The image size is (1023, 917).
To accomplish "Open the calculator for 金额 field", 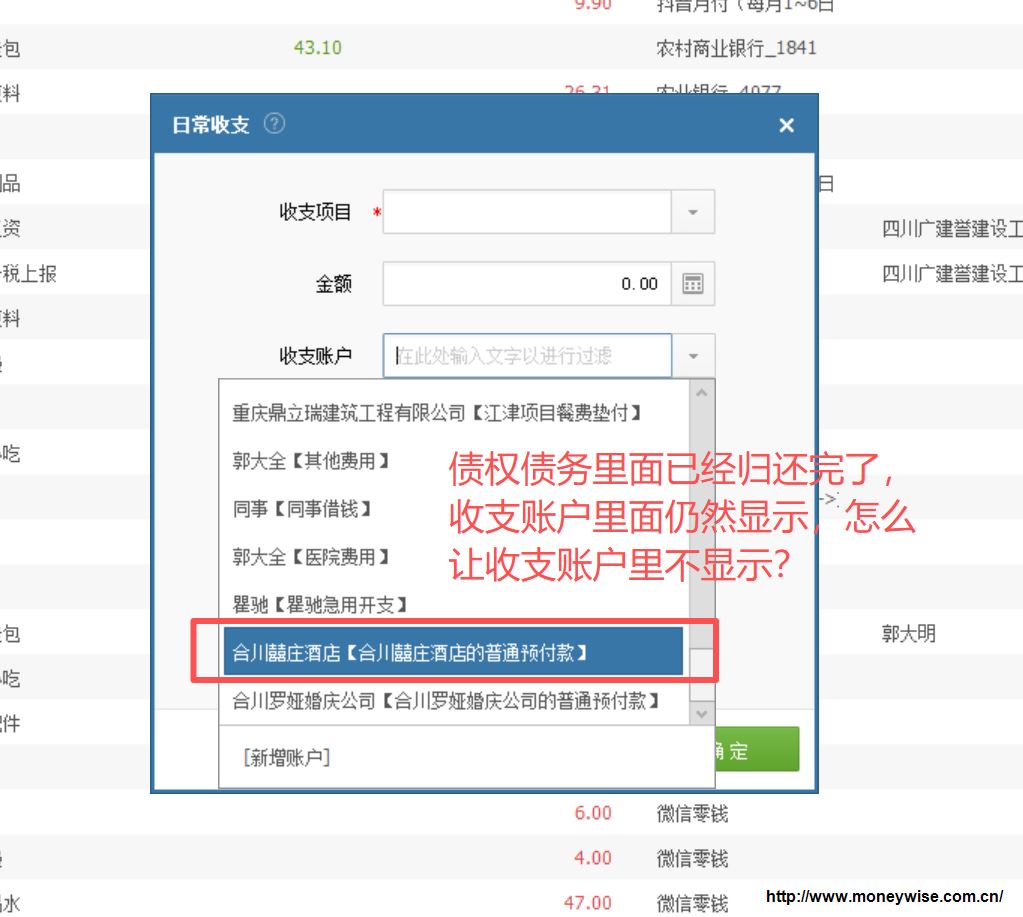I will pyautogui.click(x=693, y=284).
